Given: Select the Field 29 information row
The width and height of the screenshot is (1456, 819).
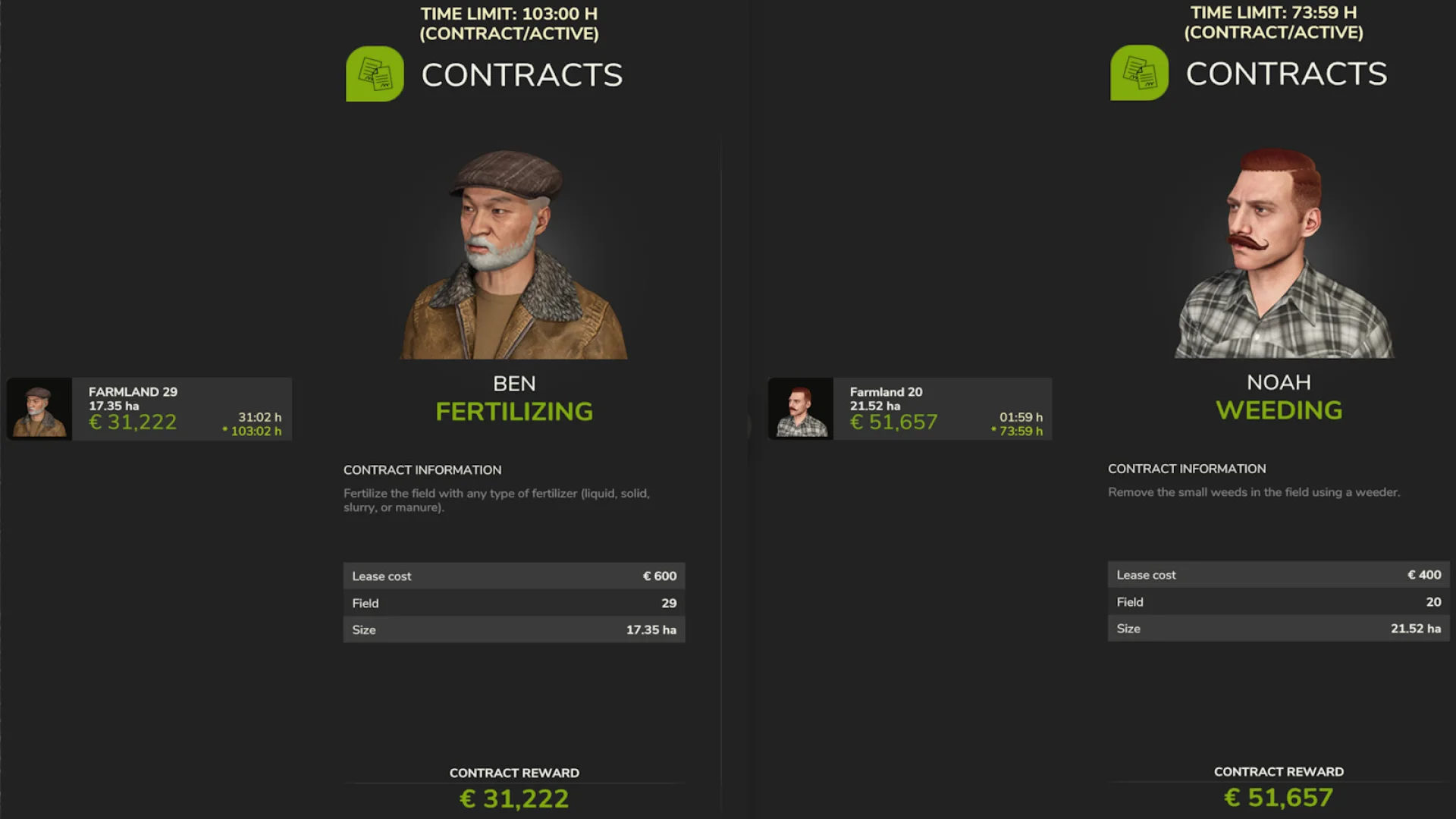Looking at the screenshot, I should pos(514,603).
